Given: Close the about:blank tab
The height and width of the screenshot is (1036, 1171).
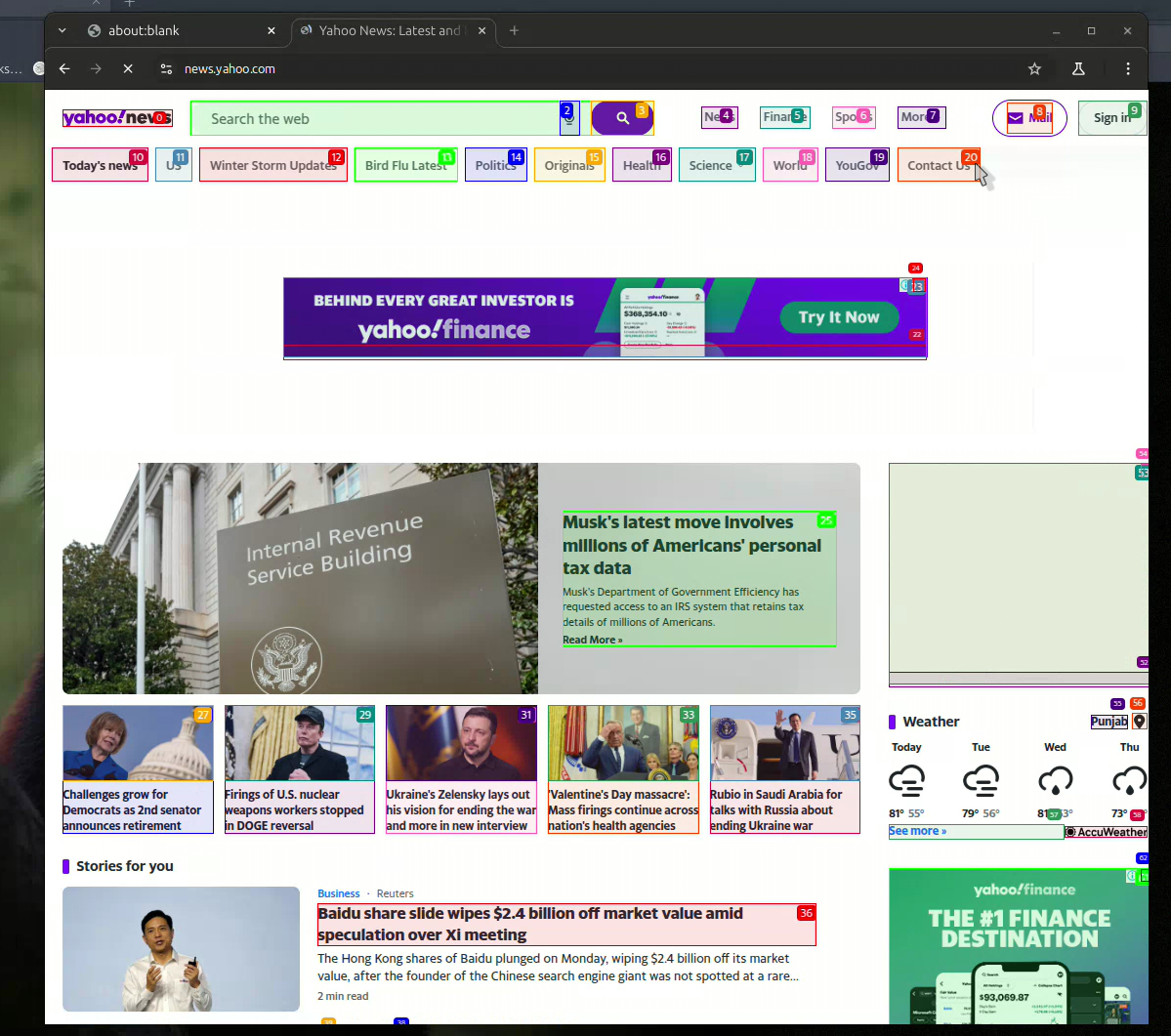Looking at the screenshot, I should [272, 30].
